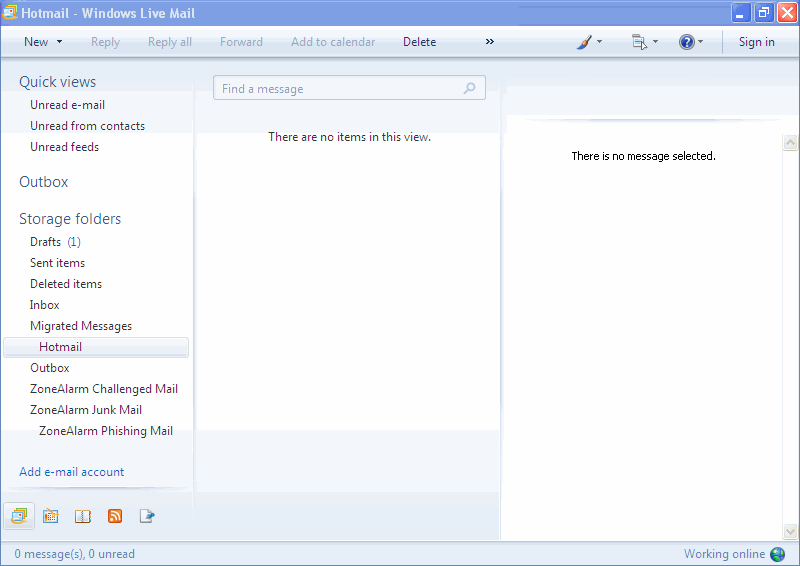Screen dimensions: 800x566
Task: Open the Migrated Messages folder
Action: click(x=81, y=326)
